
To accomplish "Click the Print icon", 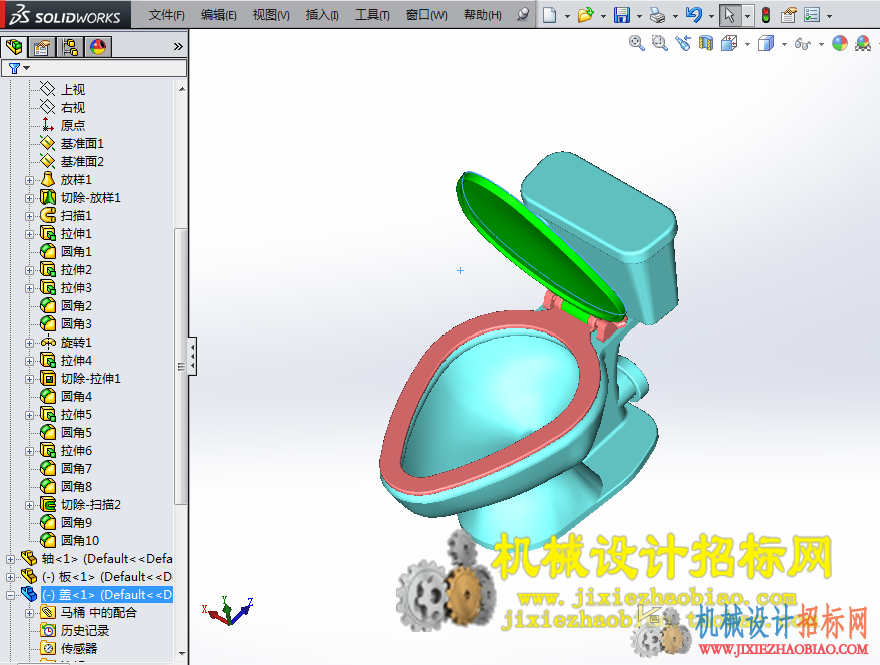I will 657,15.
